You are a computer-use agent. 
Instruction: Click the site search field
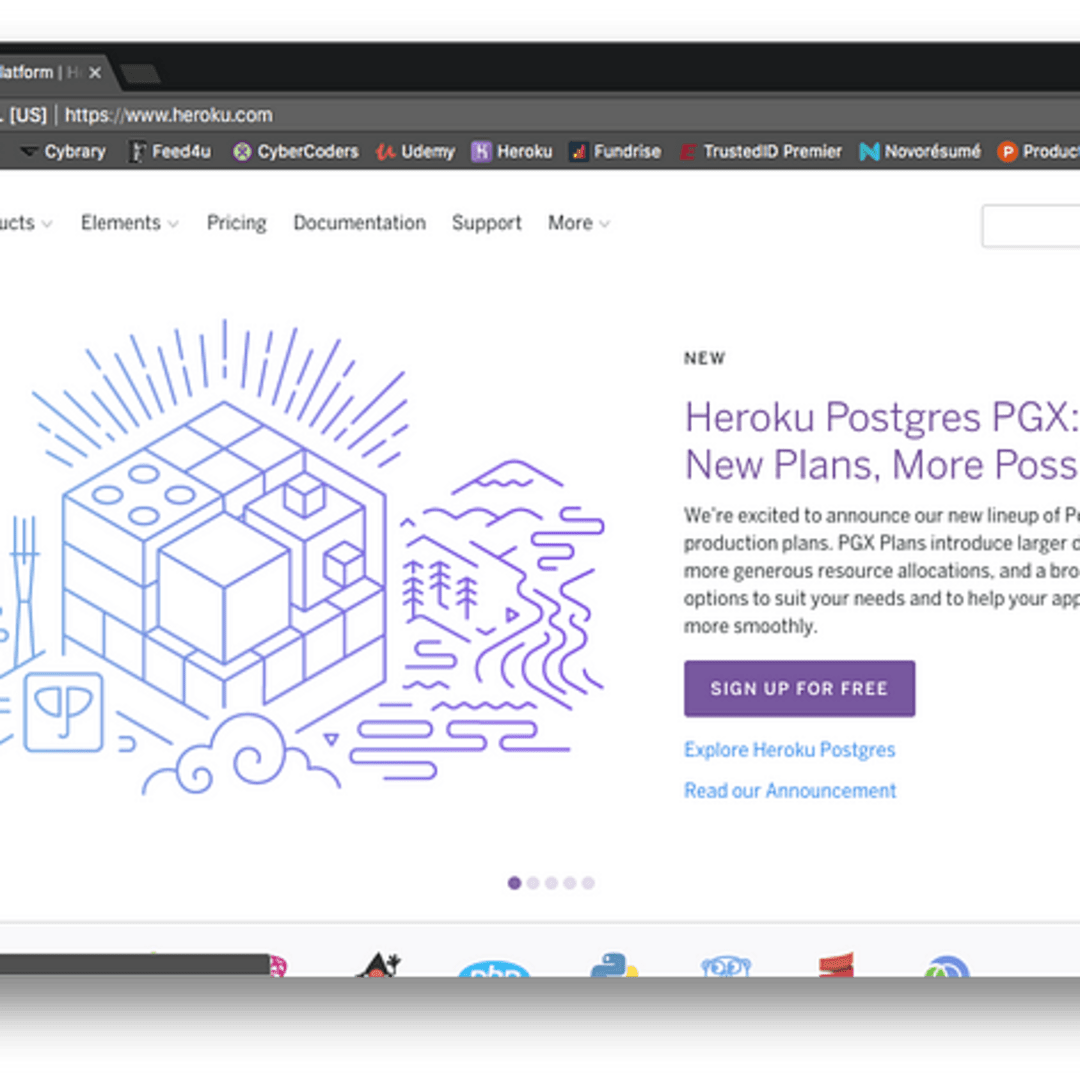point(1031,225)
